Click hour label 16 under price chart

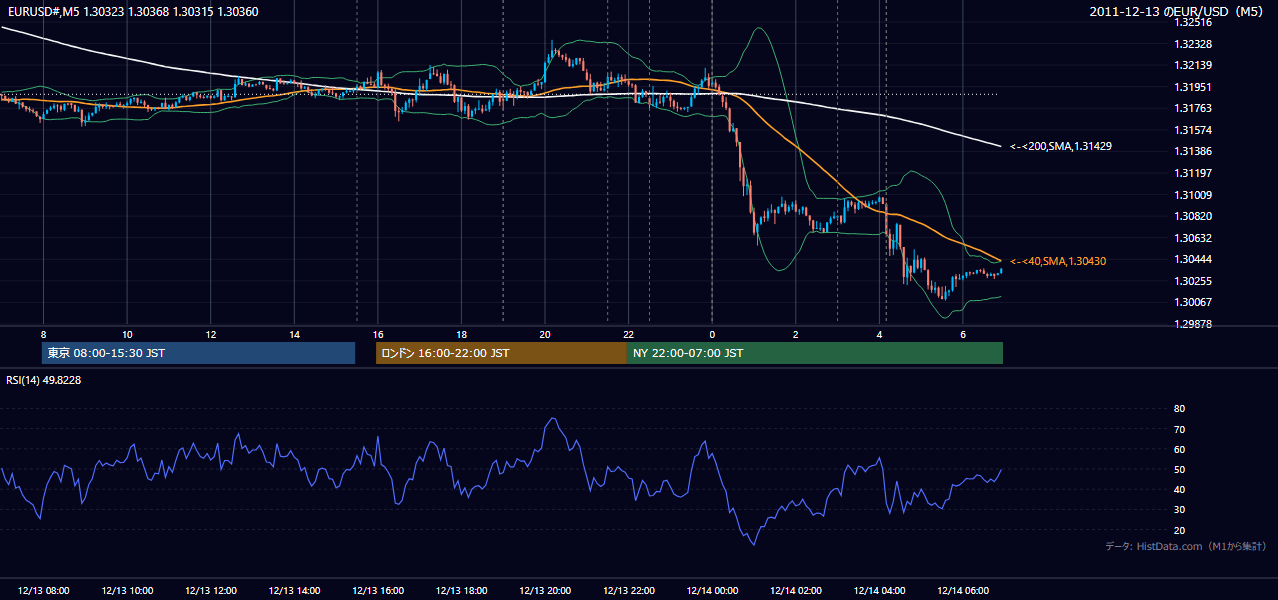tap(378, 334)
